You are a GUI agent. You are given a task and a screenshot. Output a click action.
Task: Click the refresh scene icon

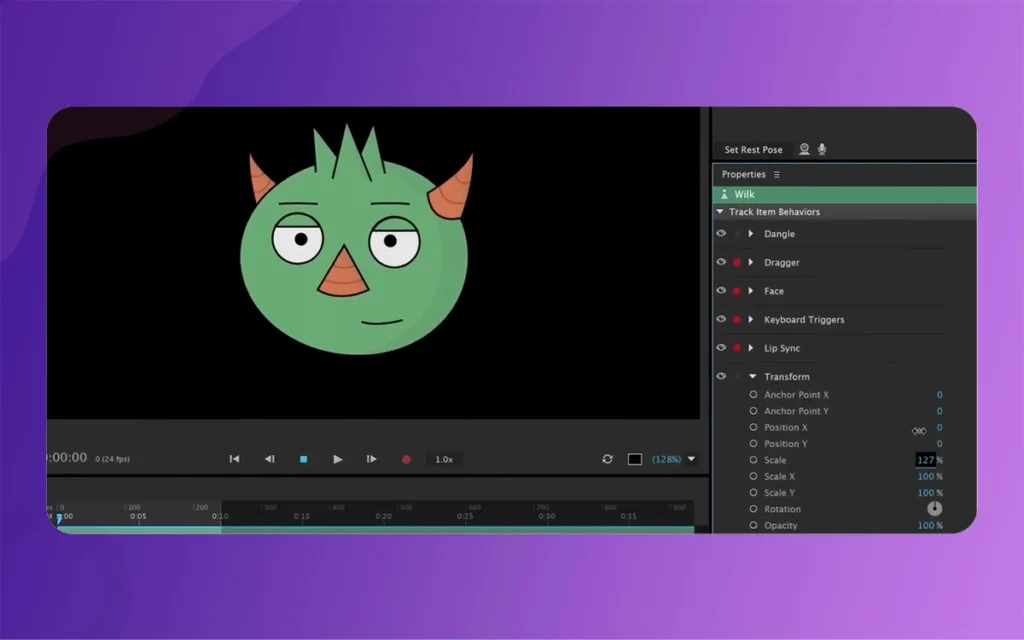point(607,459)
